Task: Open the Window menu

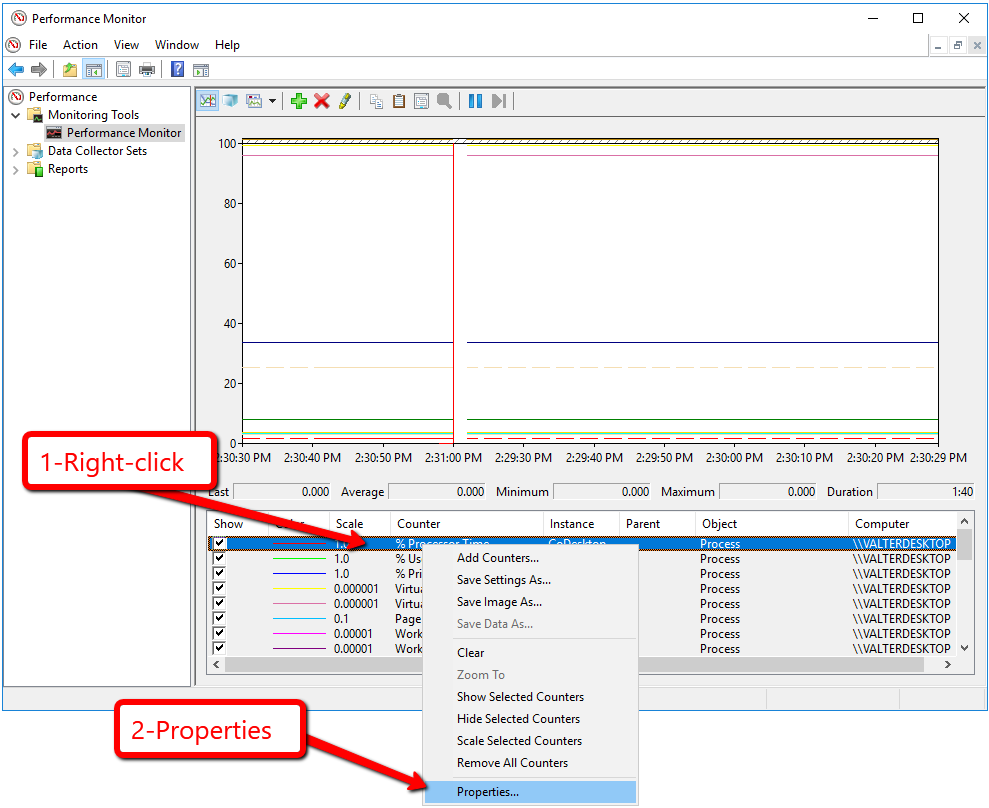Action: pos(177,45)
